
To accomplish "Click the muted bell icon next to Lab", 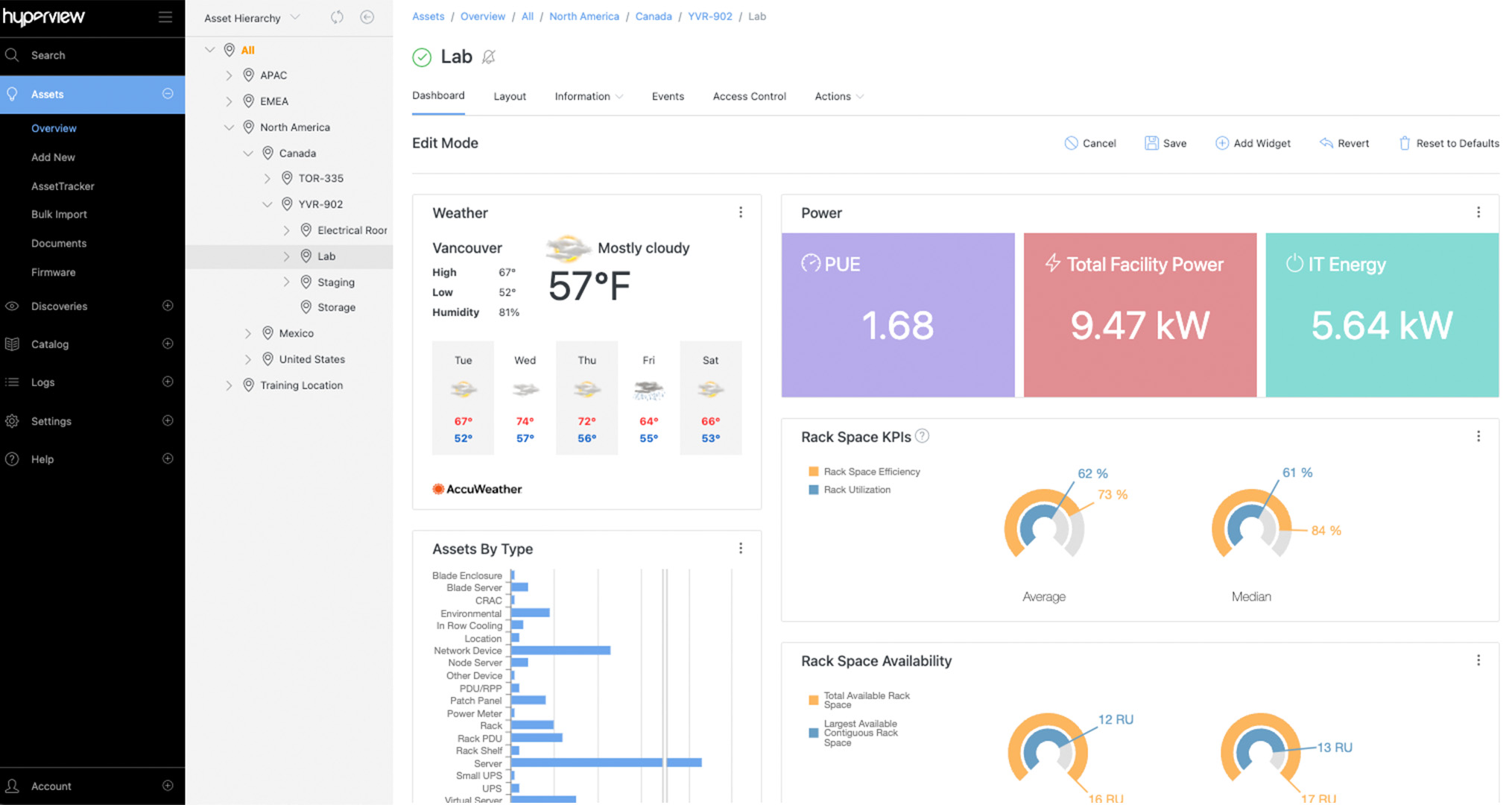I will pyautogui.click(x=489, y=57).
